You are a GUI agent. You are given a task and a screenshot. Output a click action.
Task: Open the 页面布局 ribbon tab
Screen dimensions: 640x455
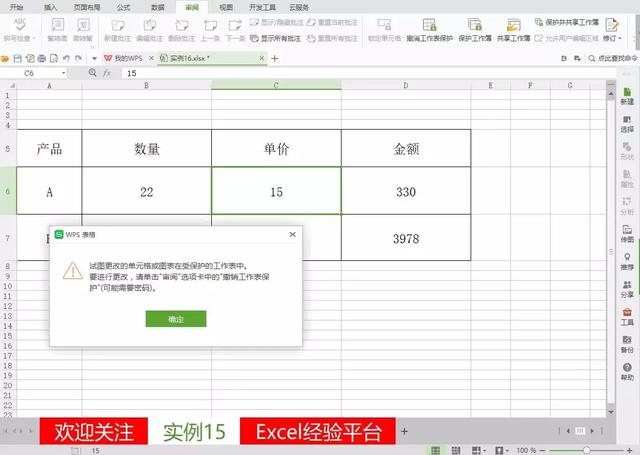click(87, 7)
